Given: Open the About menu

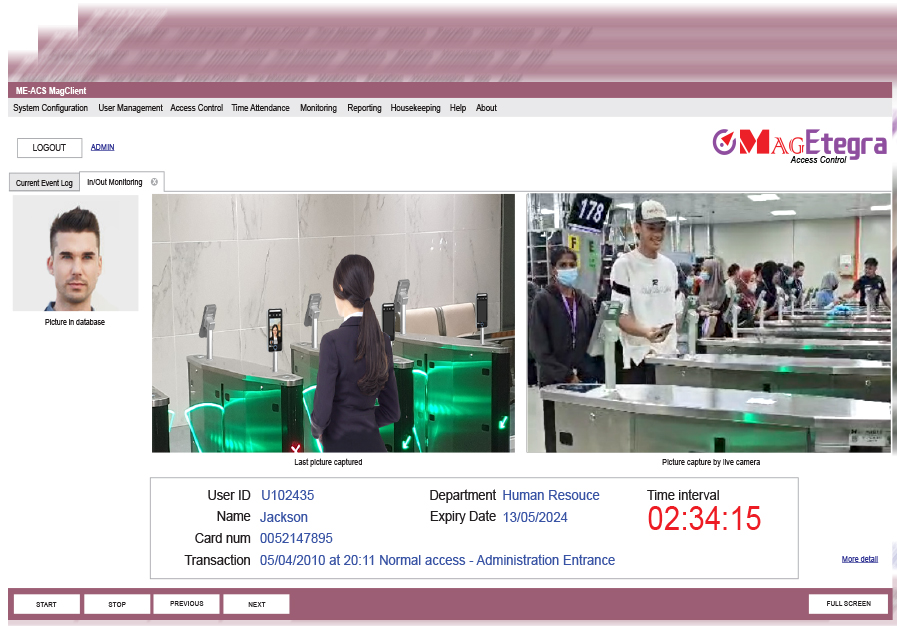Looking at the screenshot, I should click(486, 108).
